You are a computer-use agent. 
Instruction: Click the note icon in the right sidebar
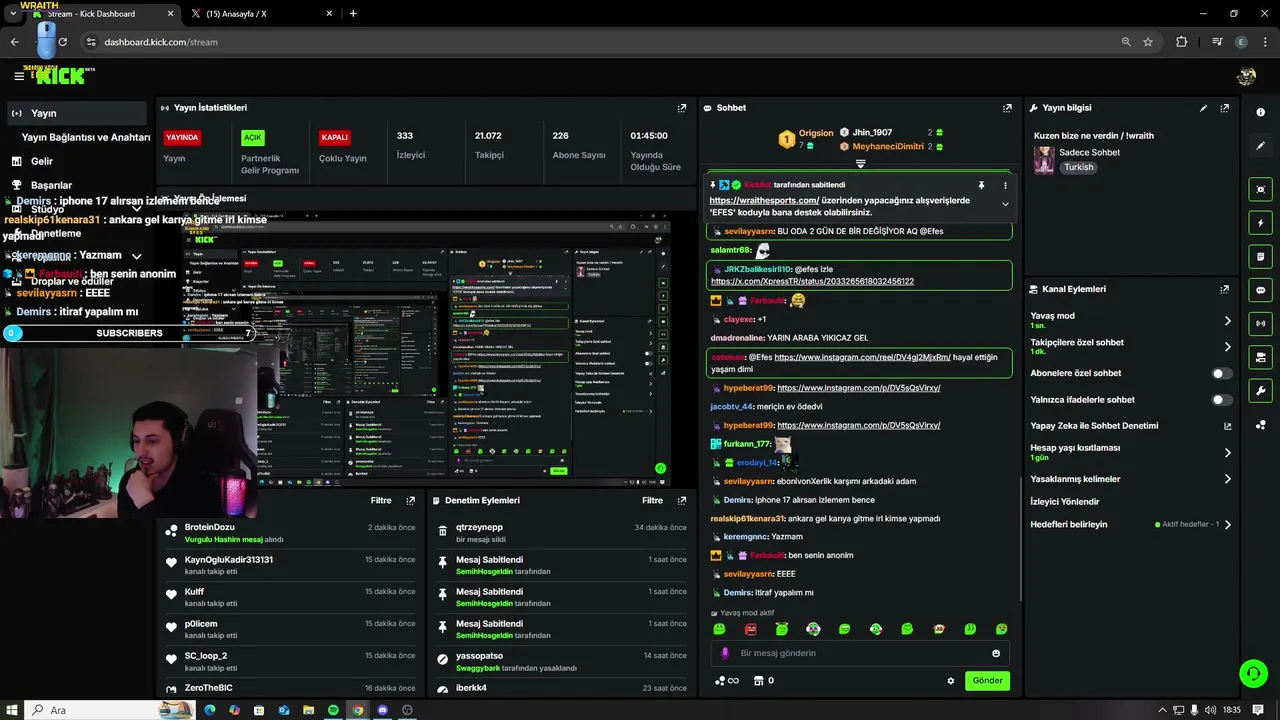(x=1260, y=257)
